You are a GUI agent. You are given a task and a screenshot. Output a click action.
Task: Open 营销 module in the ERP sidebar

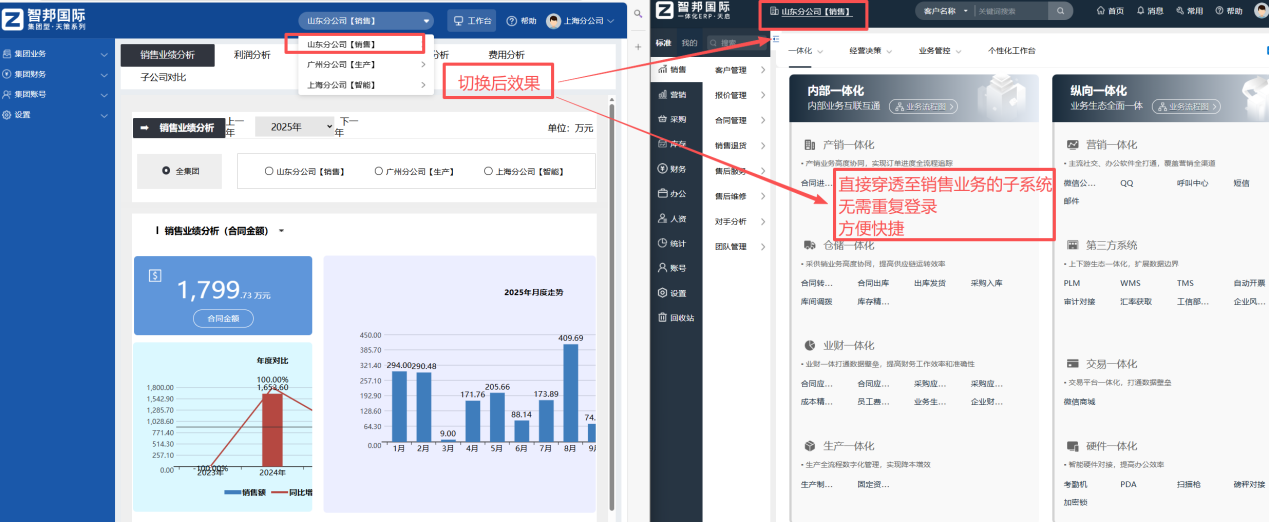[672, 94]
